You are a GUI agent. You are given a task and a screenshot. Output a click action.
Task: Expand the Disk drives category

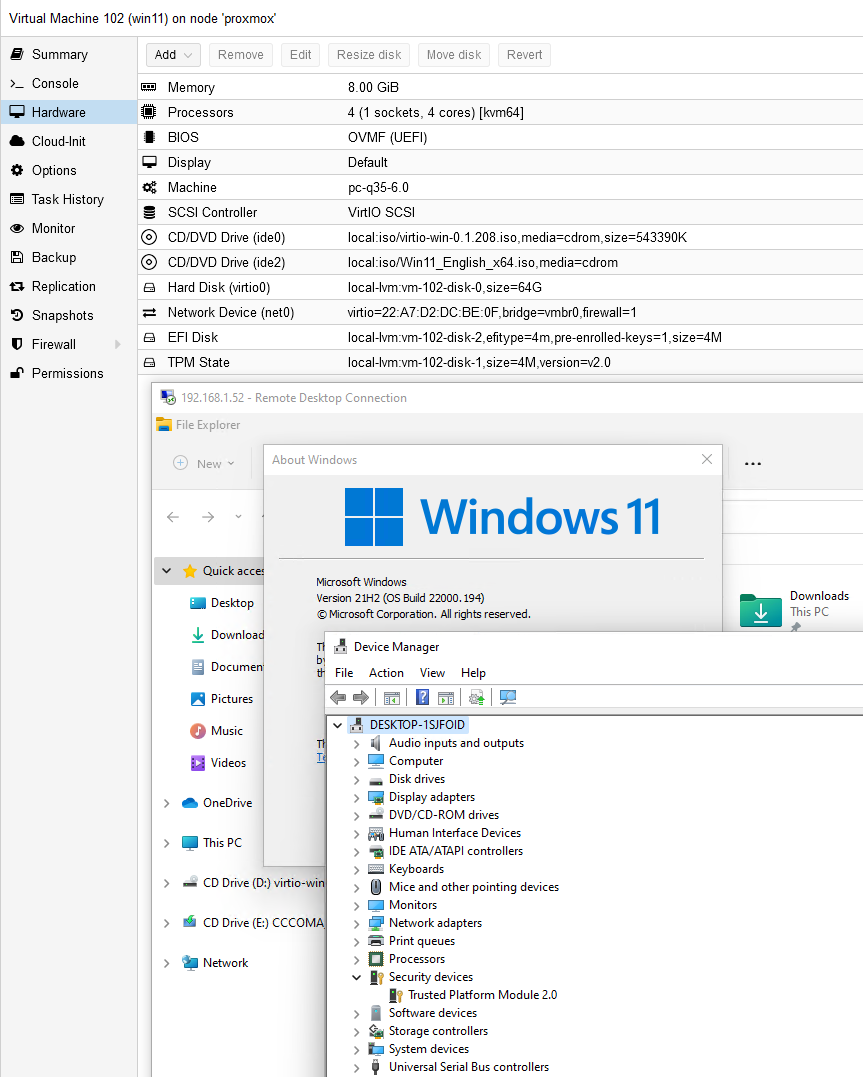click(356, 780)
